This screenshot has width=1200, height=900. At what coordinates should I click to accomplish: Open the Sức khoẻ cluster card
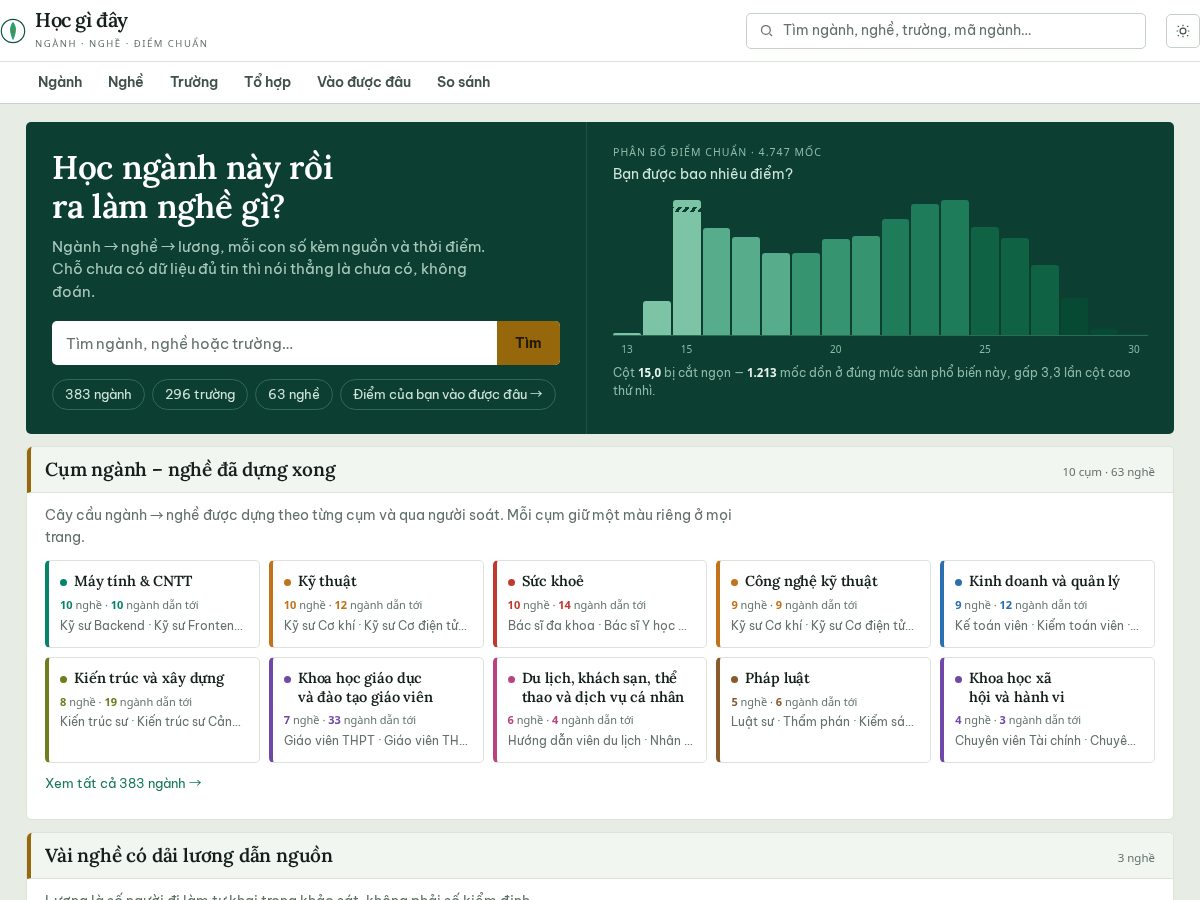point(600,604)
